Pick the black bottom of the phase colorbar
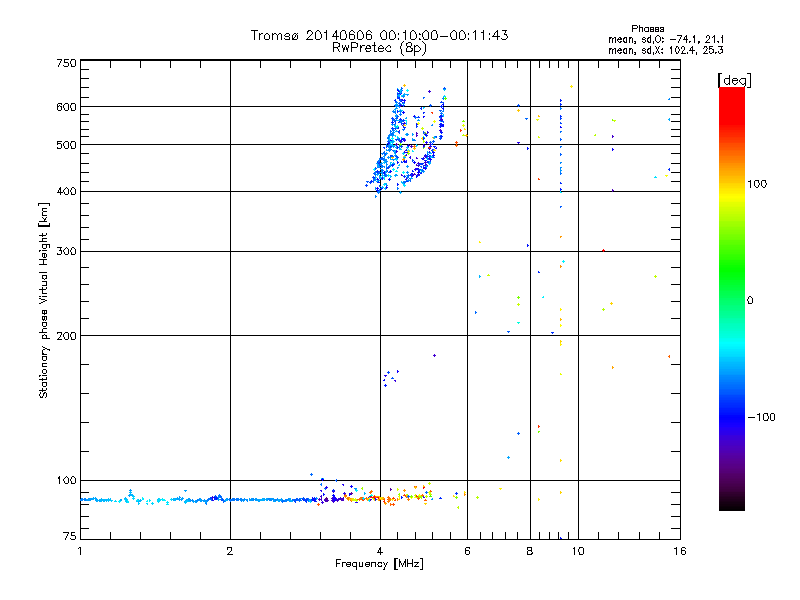The width and height of the screenshot is (800, 600). pyautogui.click(x=732, y=503)
